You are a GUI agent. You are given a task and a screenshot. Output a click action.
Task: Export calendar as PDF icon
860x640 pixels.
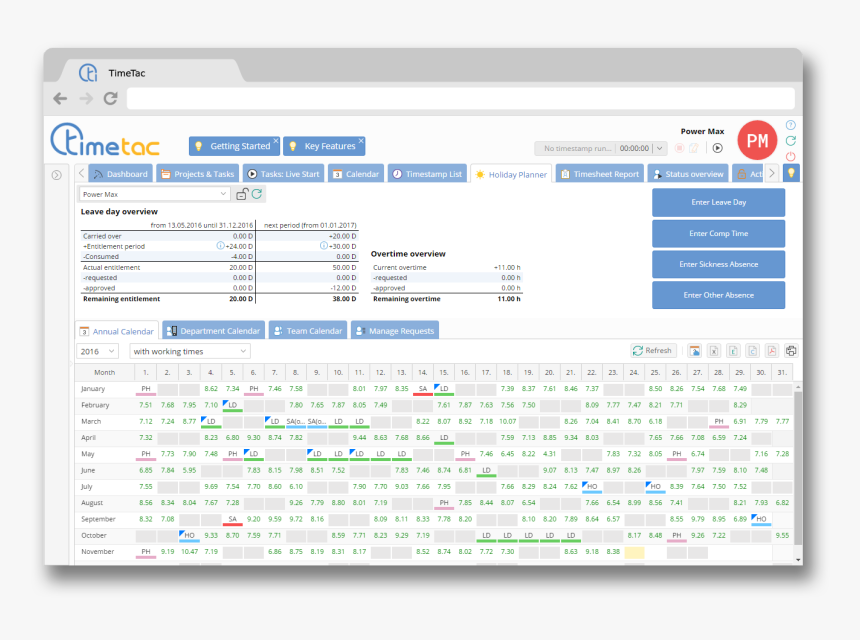point(772,351)
